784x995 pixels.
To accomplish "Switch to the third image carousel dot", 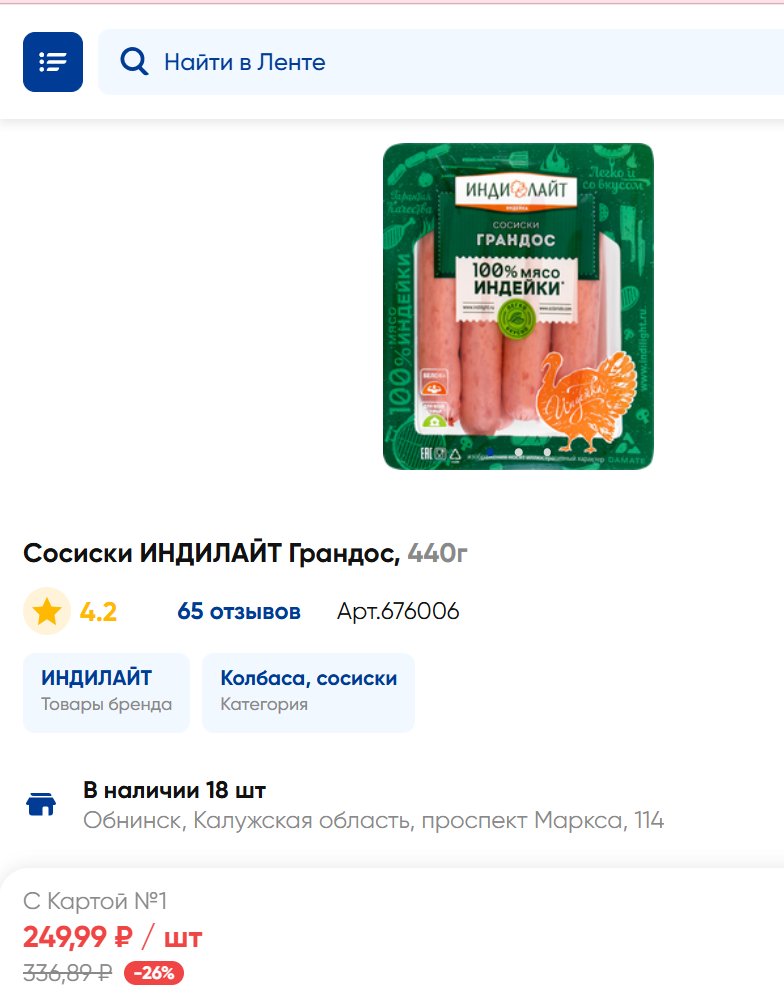I will (x=547, y=452).
